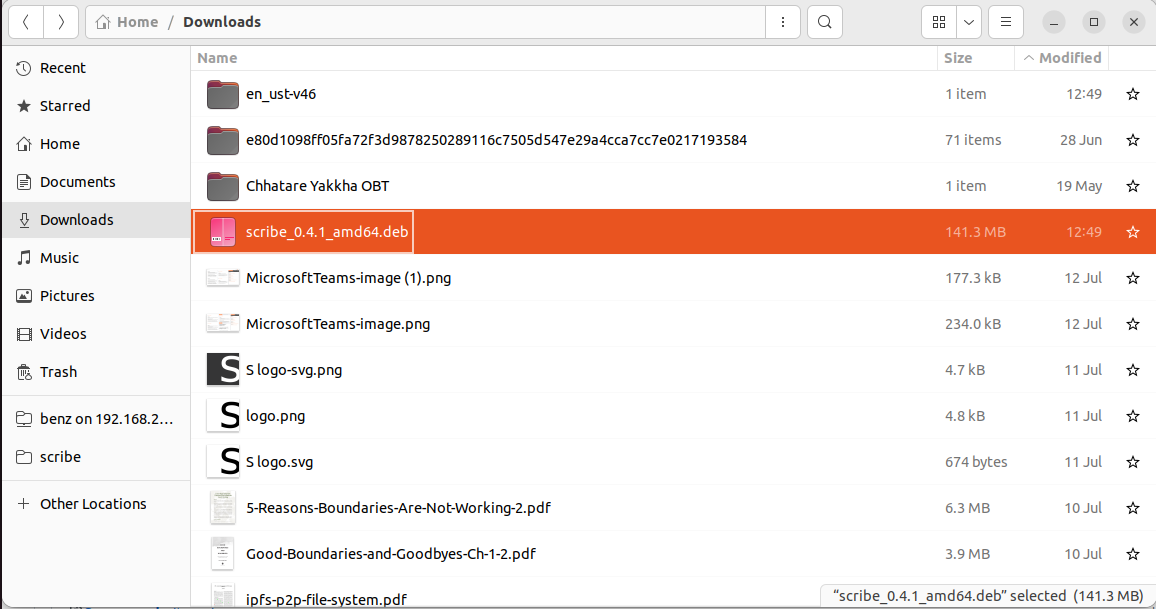The height and width of the screenshot is (609, 1156).
Task: Sort files by Name column
Action: [217, 58]
